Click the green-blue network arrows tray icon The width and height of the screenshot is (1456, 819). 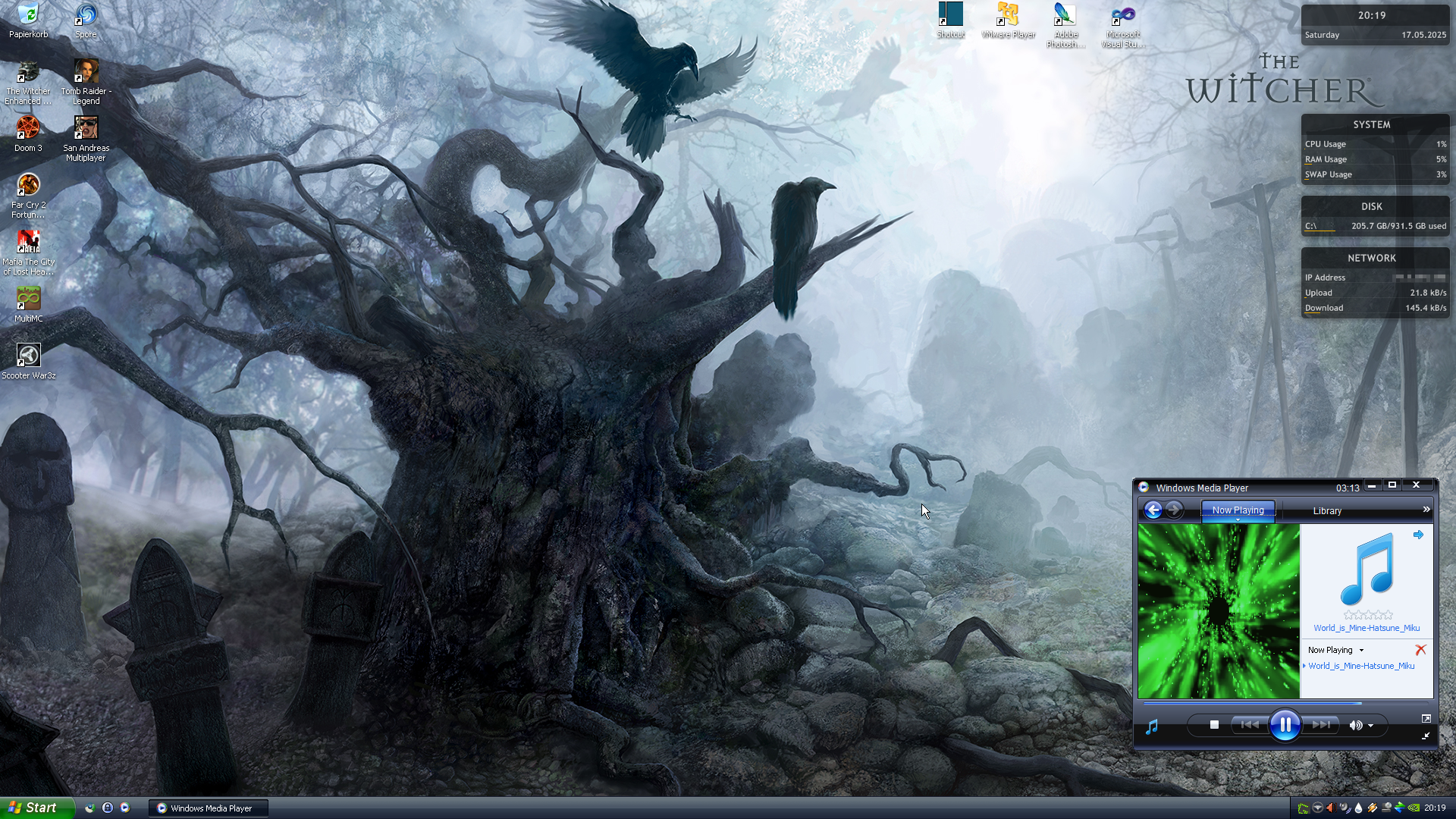(1399, 808)
